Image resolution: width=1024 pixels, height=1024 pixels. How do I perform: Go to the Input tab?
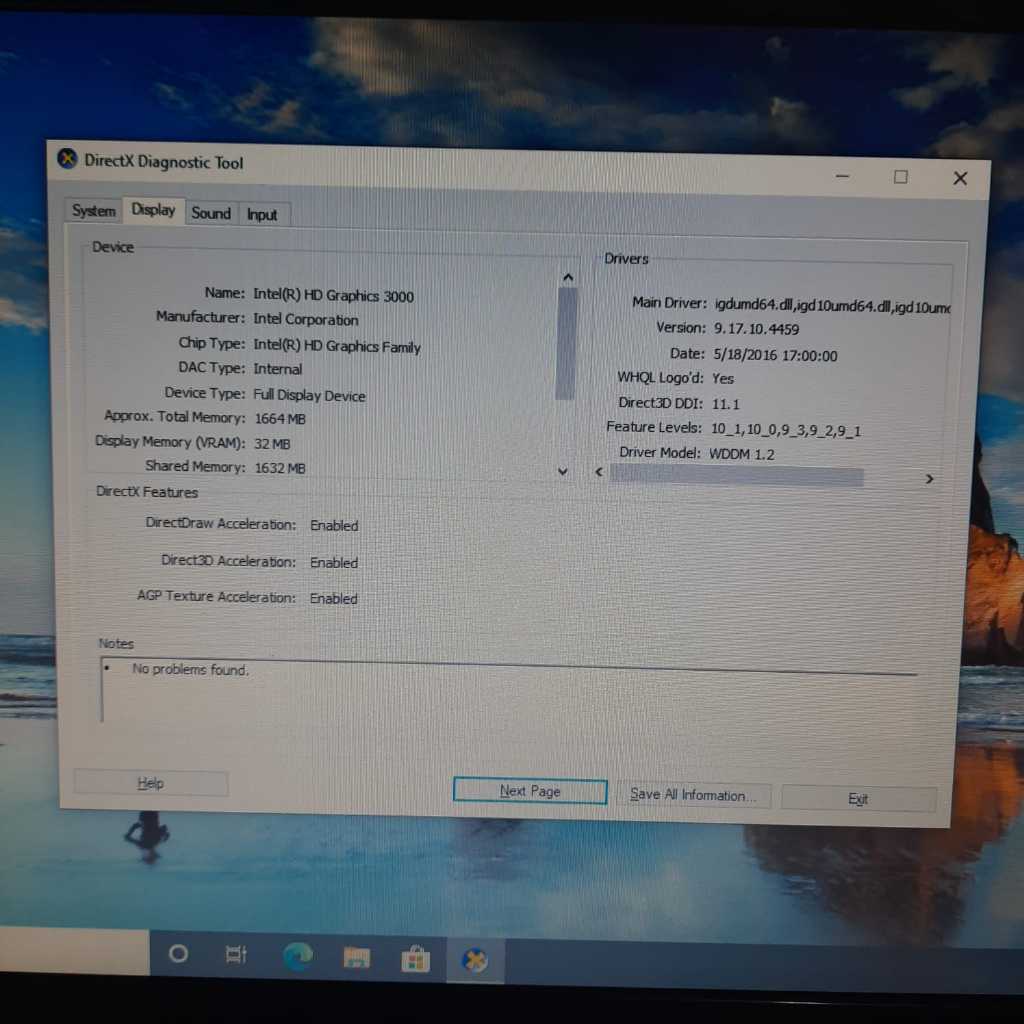coord(262,215)
